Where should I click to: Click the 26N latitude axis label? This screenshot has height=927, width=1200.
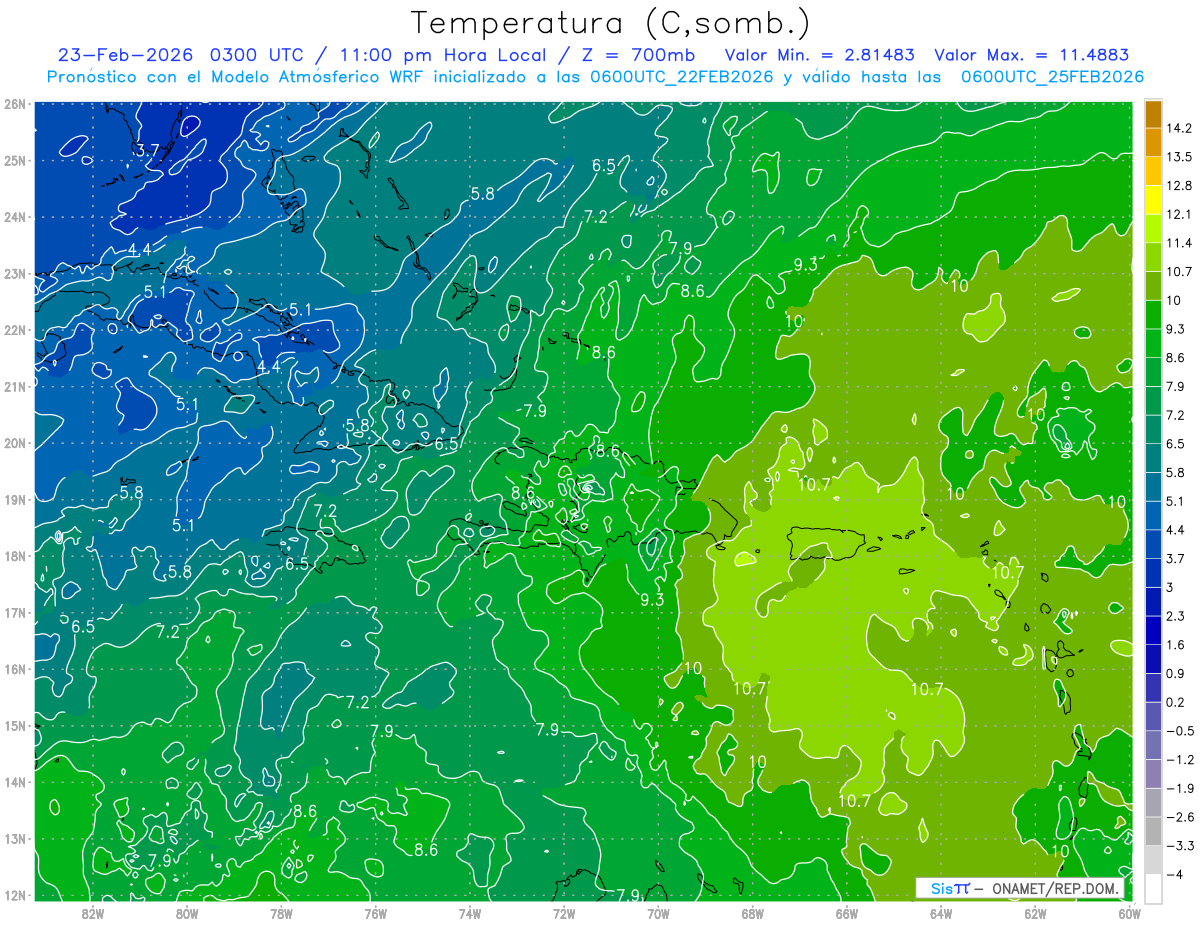pos(15,103)
